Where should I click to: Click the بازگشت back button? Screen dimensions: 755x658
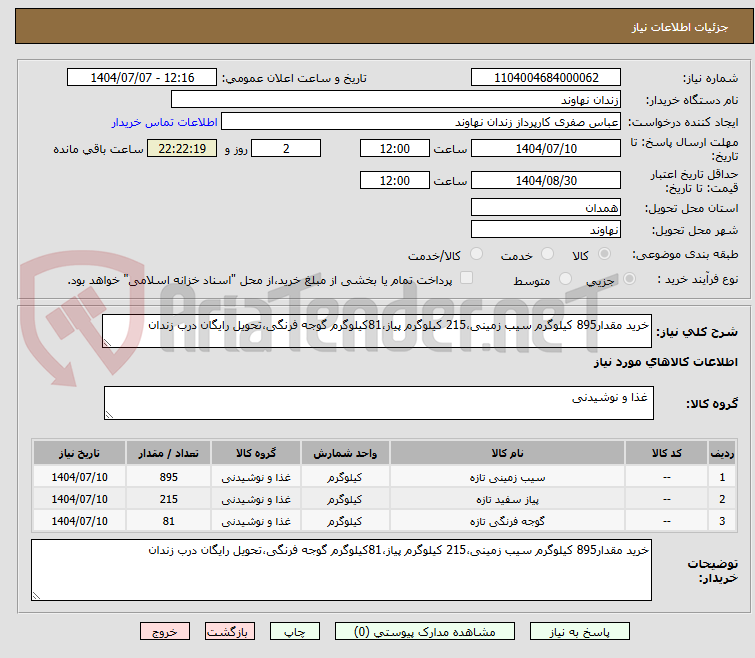click(230, 632)
